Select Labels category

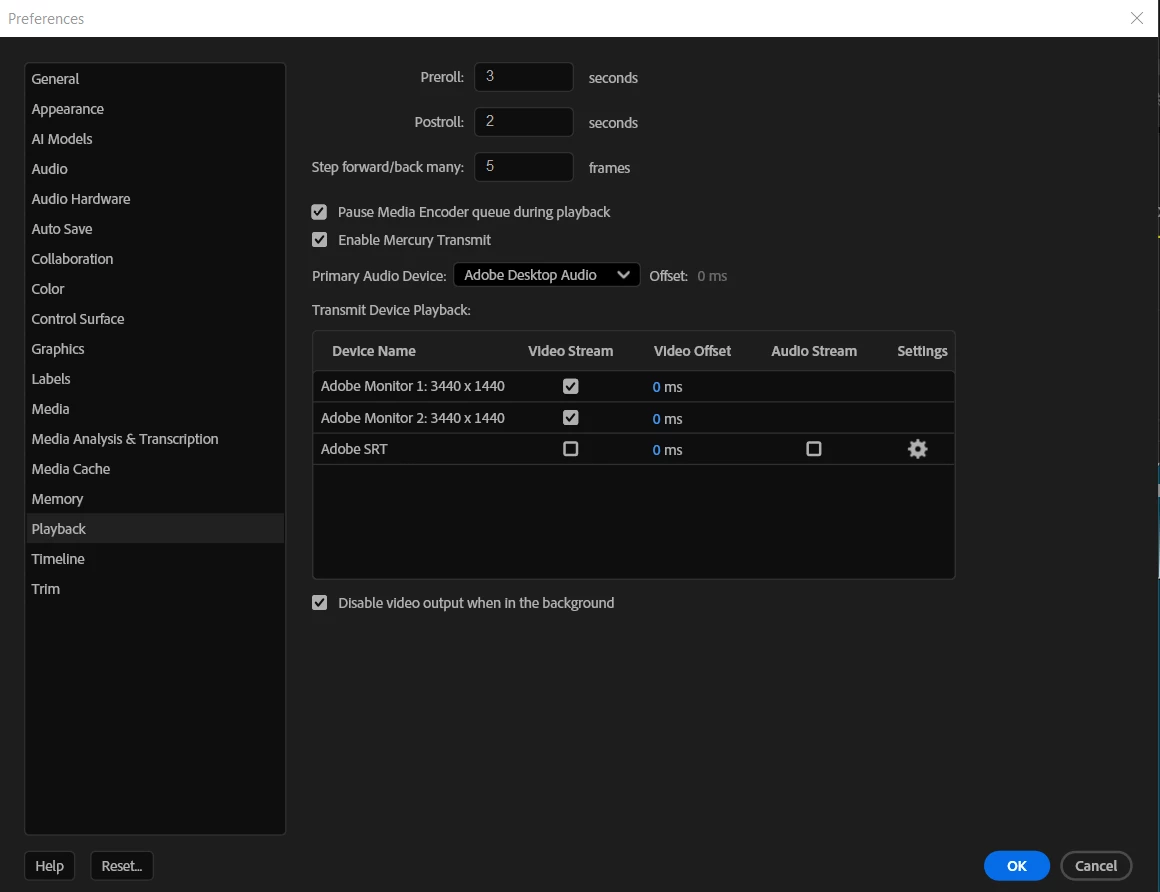(155, 379)
